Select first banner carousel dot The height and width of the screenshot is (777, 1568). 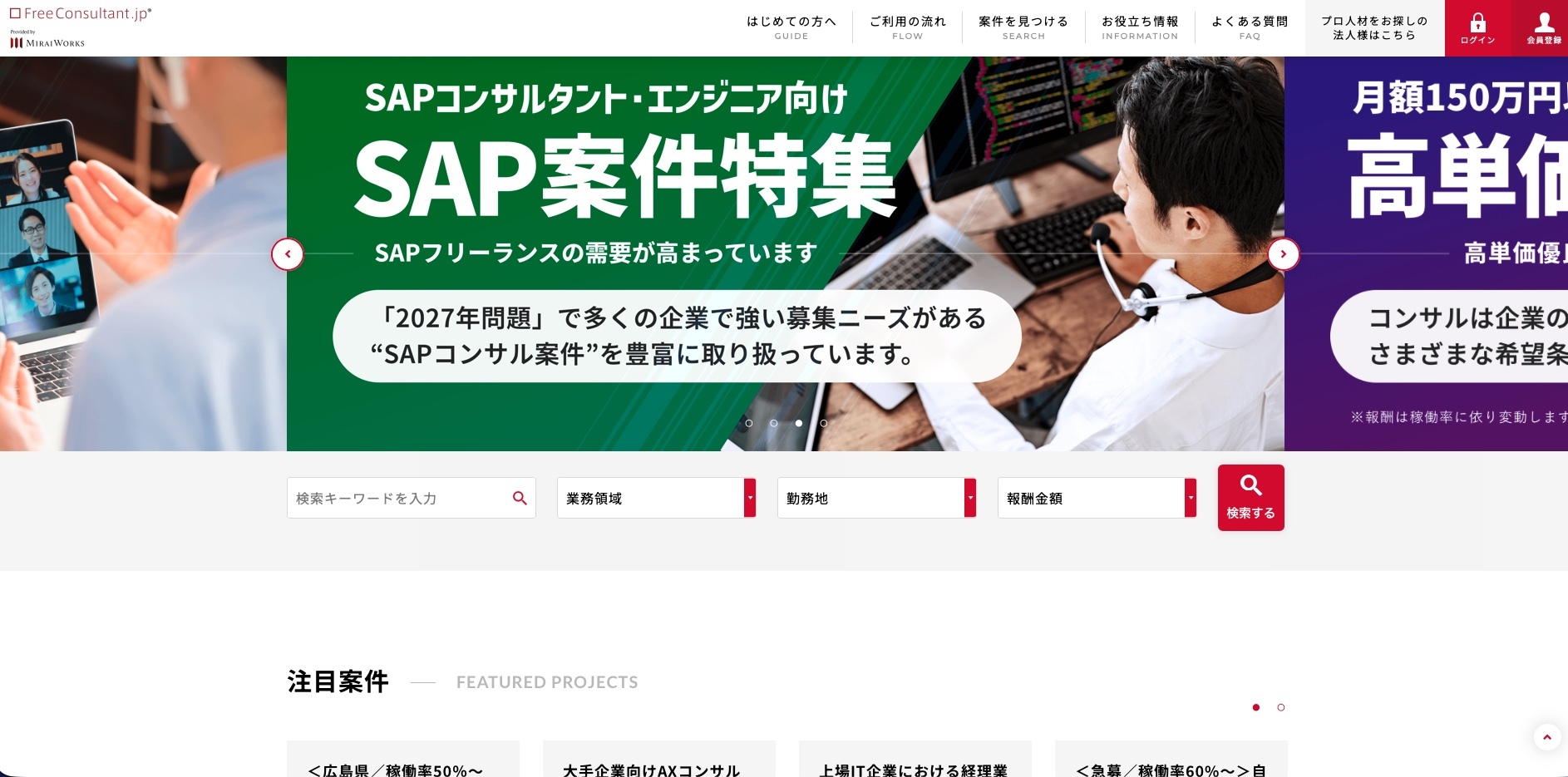tap(749, 423)
